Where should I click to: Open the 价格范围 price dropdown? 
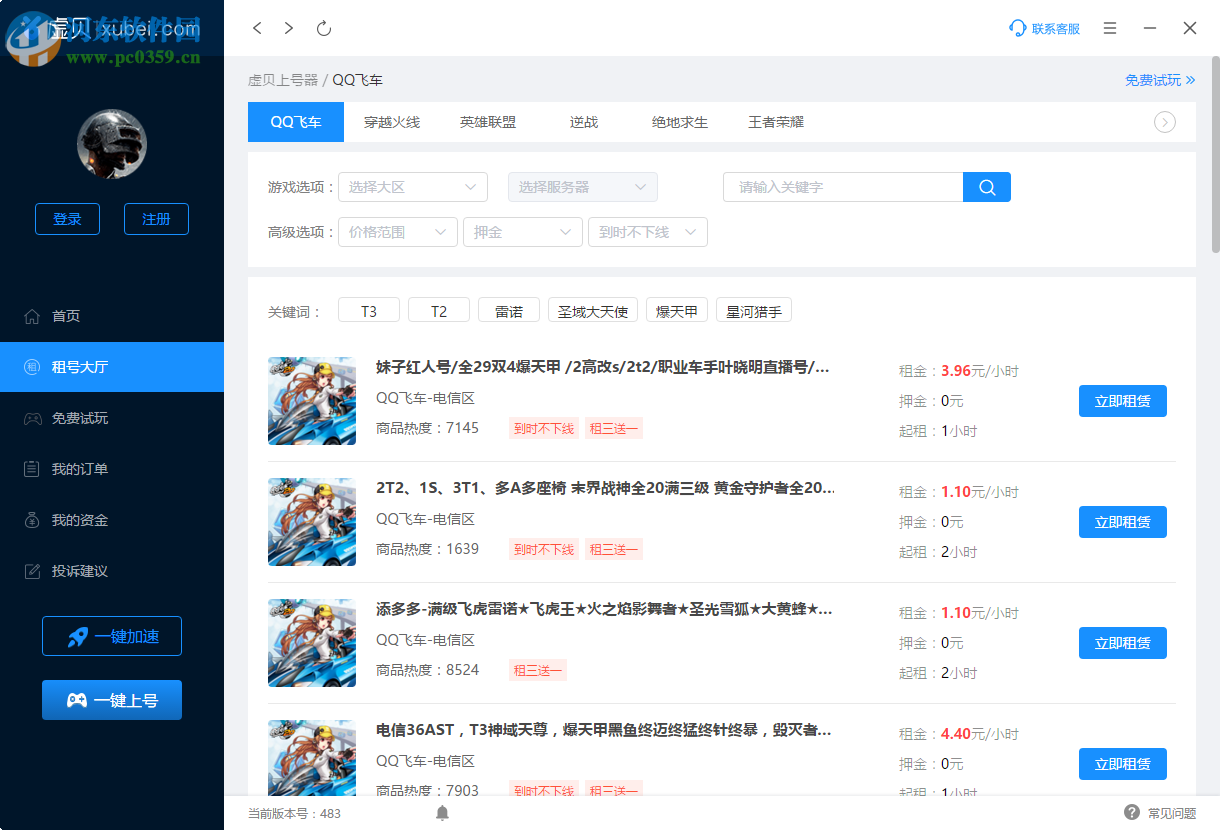pos(397,231)
